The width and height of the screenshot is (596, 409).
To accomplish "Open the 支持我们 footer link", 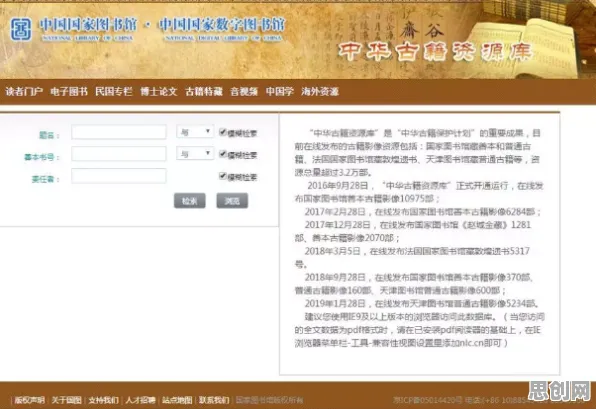I will pyautogui.click(x=103, y=400).
